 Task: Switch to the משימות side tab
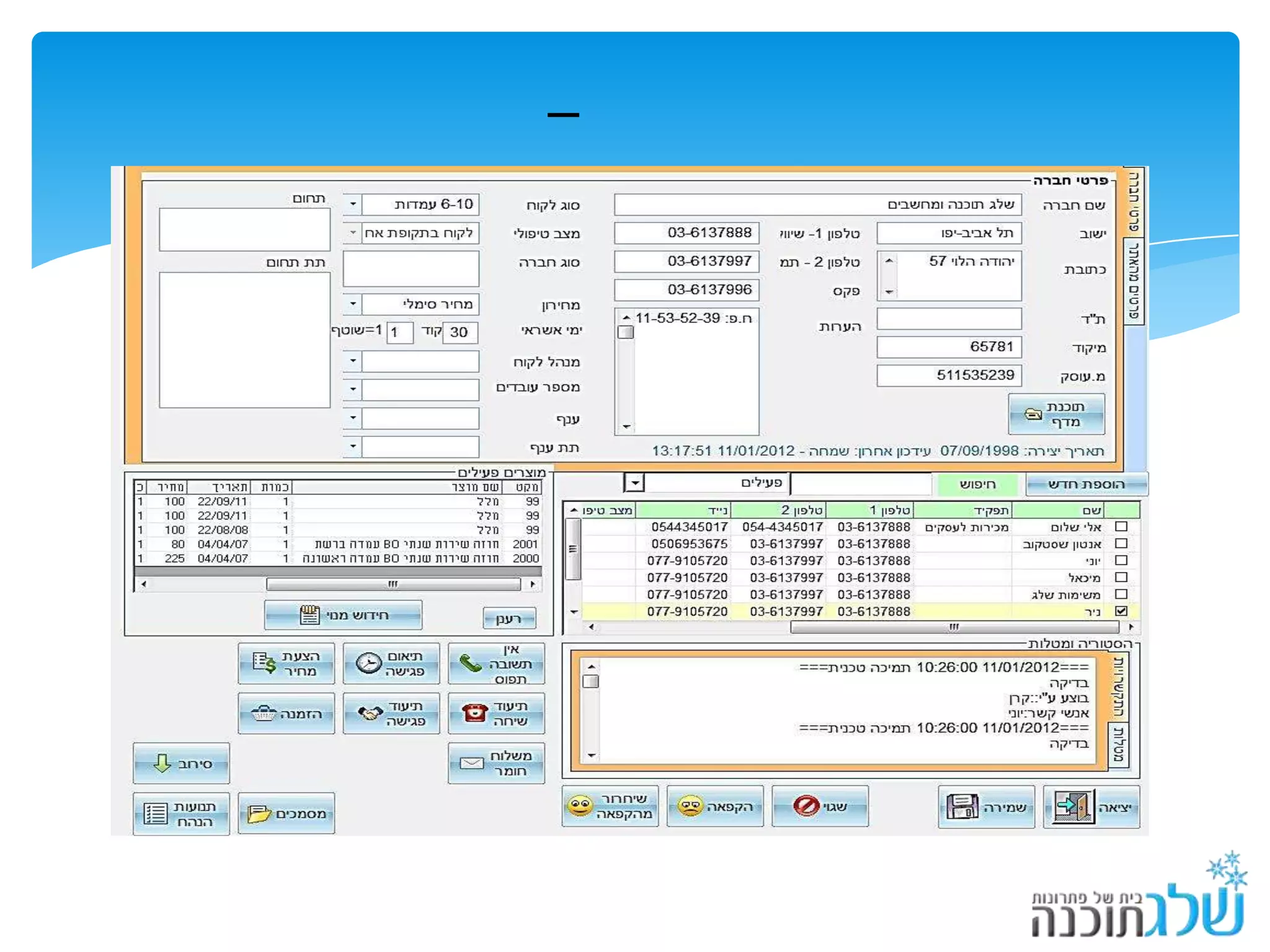1118,745
